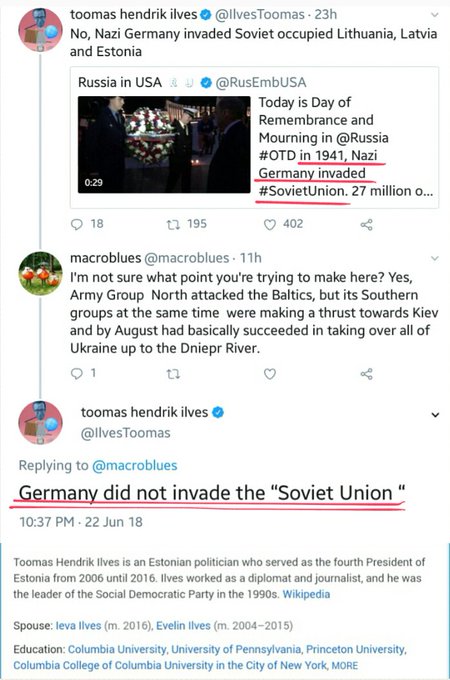Open the @RusEmbUSA handle in quoted tweet
The width and height of the screenshot is (450, 680).
261,82
